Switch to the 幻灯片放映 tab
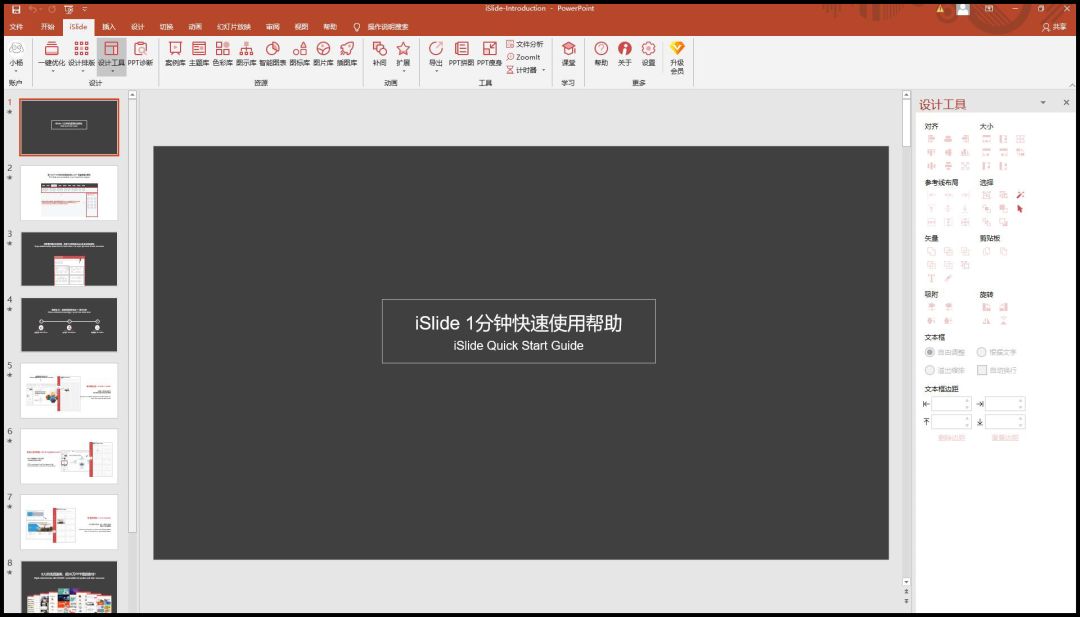Viewport: 1080px width, 617px height. point(234,27)
